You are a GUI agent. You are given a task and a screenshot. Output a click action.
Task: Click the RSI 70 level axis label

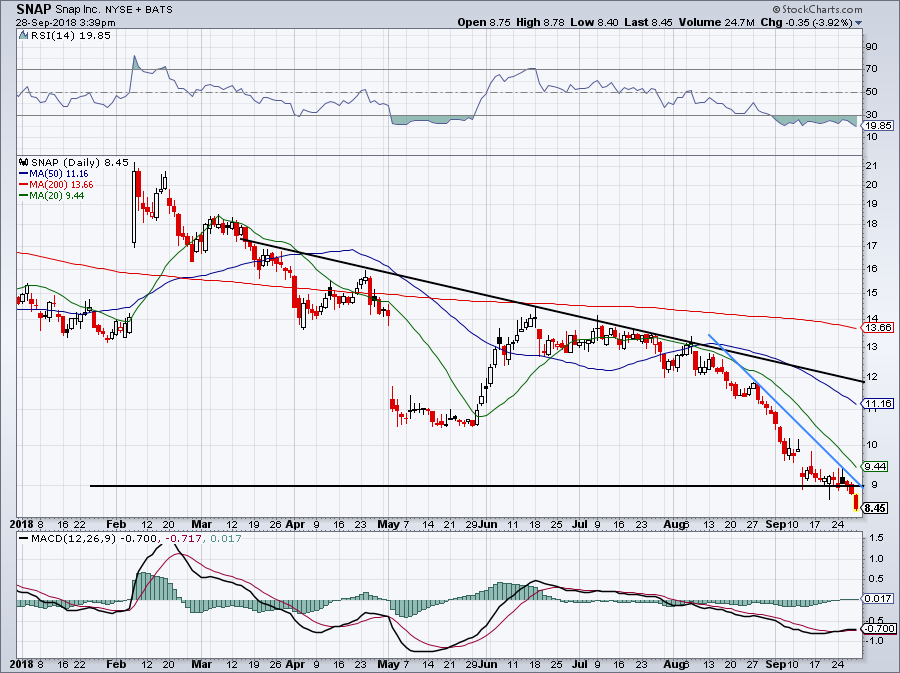[871, 69]
